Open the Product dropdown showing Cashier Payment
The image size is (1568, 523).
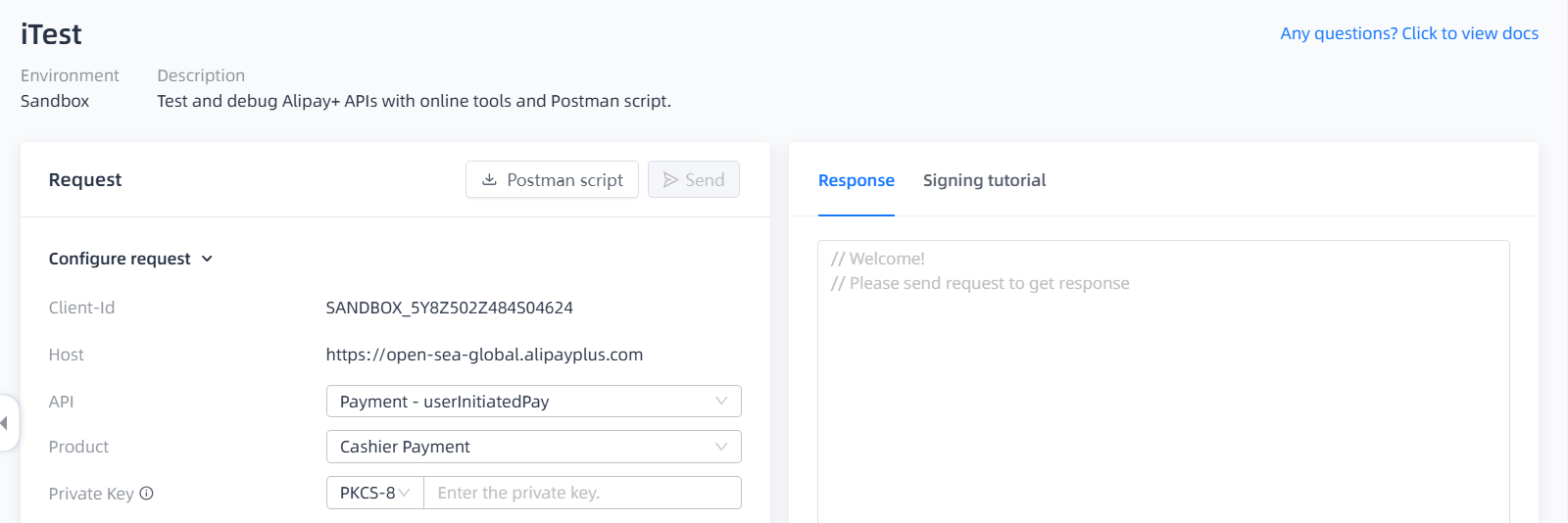tap(533, 447)
